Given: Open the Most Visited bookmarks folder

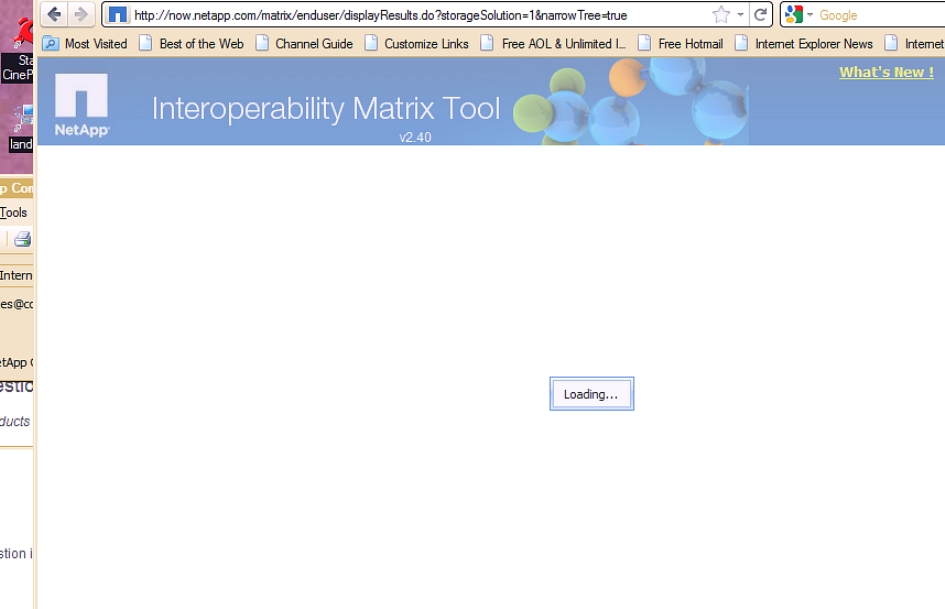Looking at the screenshot, I should point(85,44).
